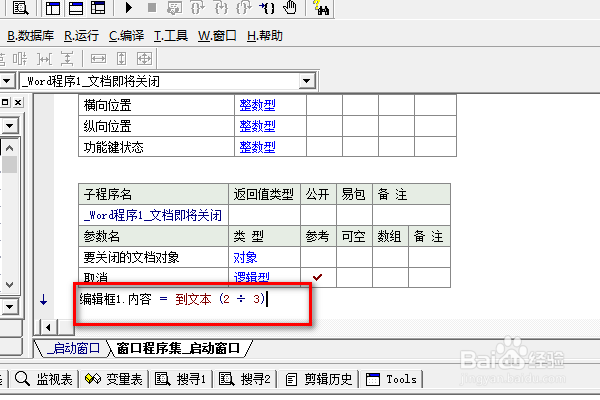
Task: Click the grey stop-program square icon
Action: click(x=152, y=7)
